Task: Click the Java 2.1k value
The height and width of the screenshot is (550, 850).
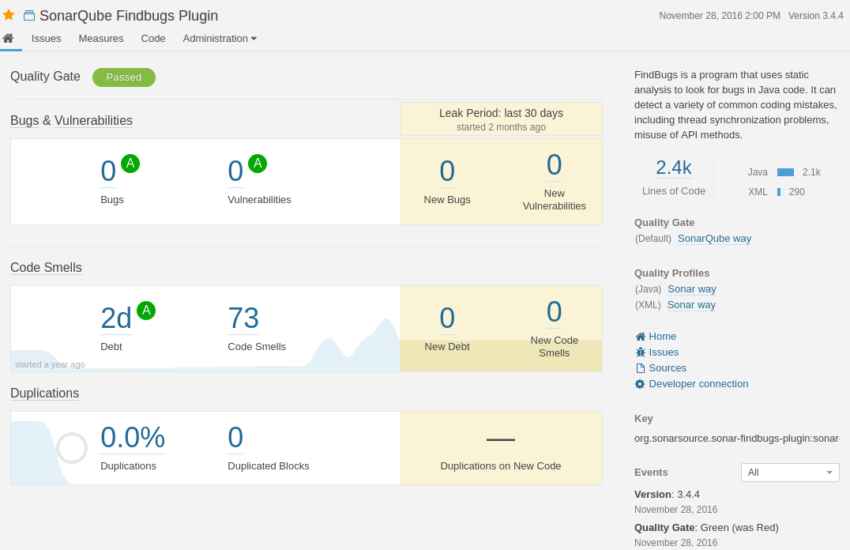Action: 811,172
